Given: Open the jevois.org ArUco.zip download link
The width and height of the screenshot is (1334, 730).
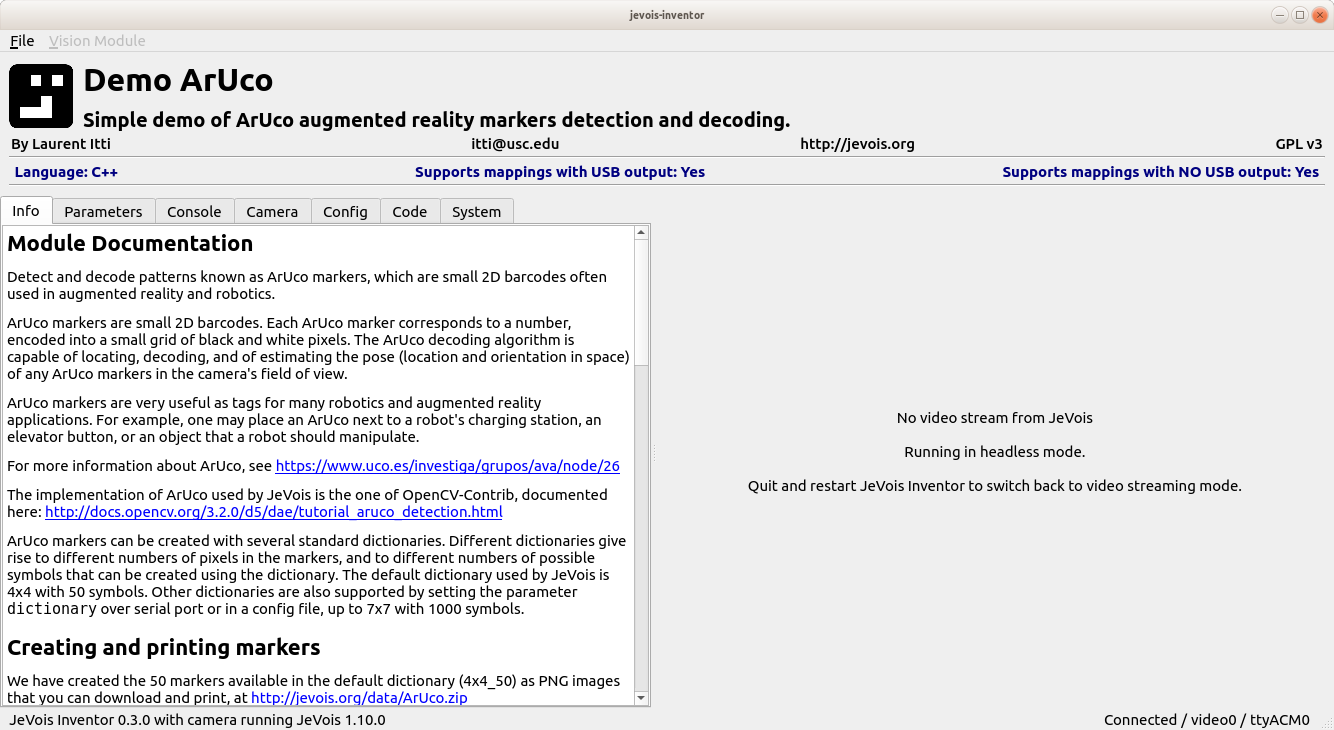Looking at the screenshot, I should (x=359, y=698).
